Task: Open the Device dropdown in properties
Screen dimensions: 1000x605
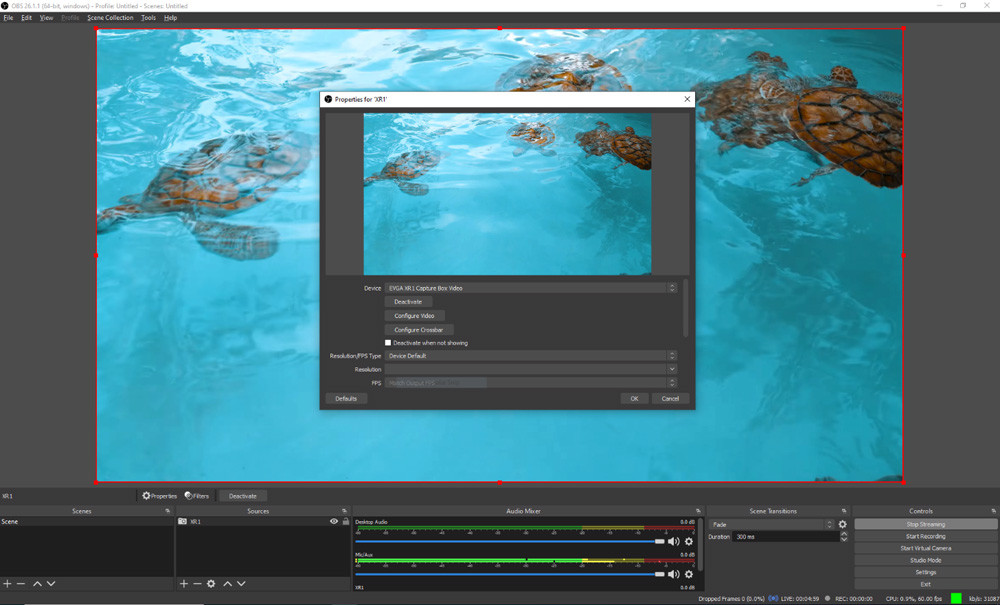Action: 530,288
